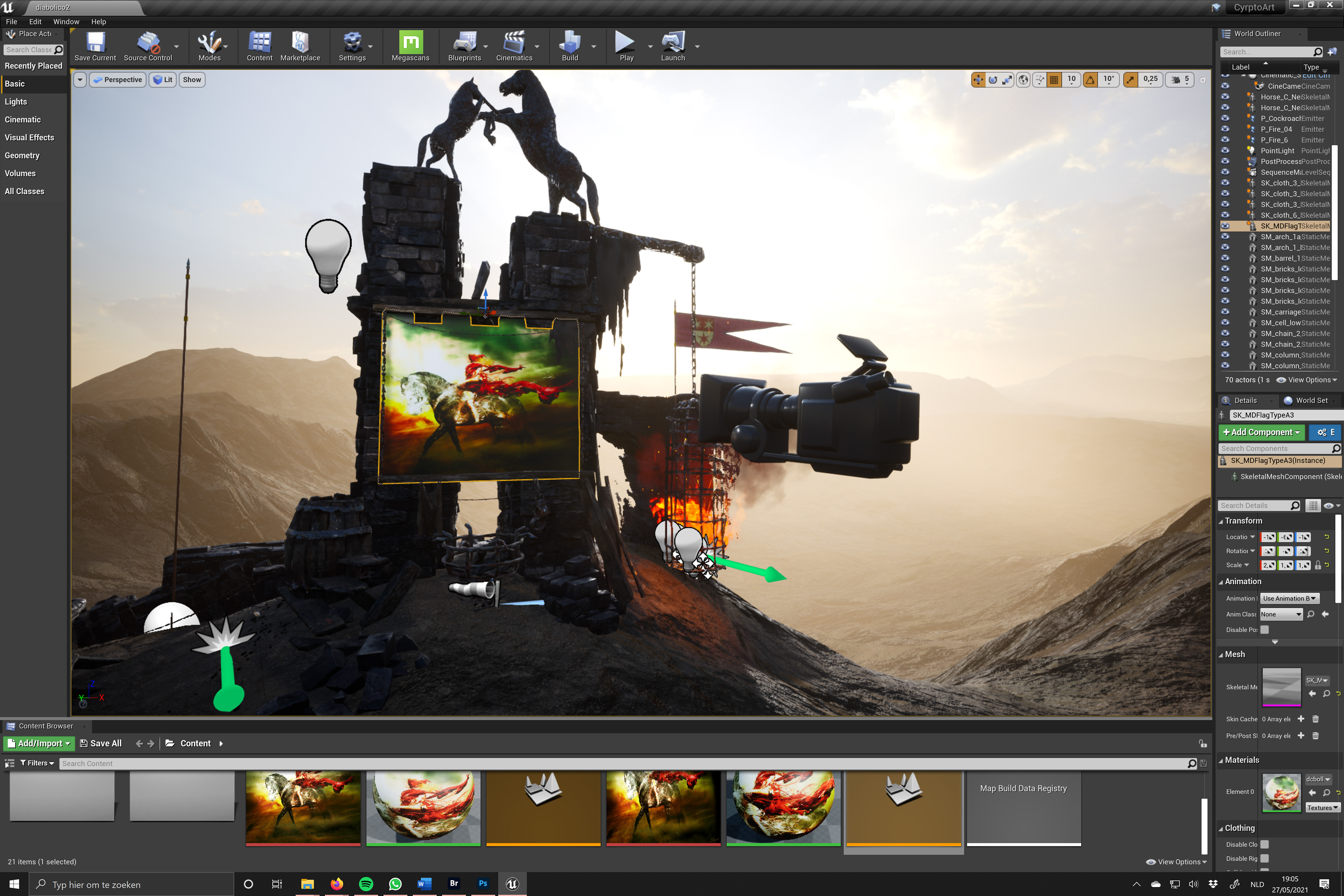Open Filters in Content Browser
The image size is (1344, 896).
click(37, 763)
